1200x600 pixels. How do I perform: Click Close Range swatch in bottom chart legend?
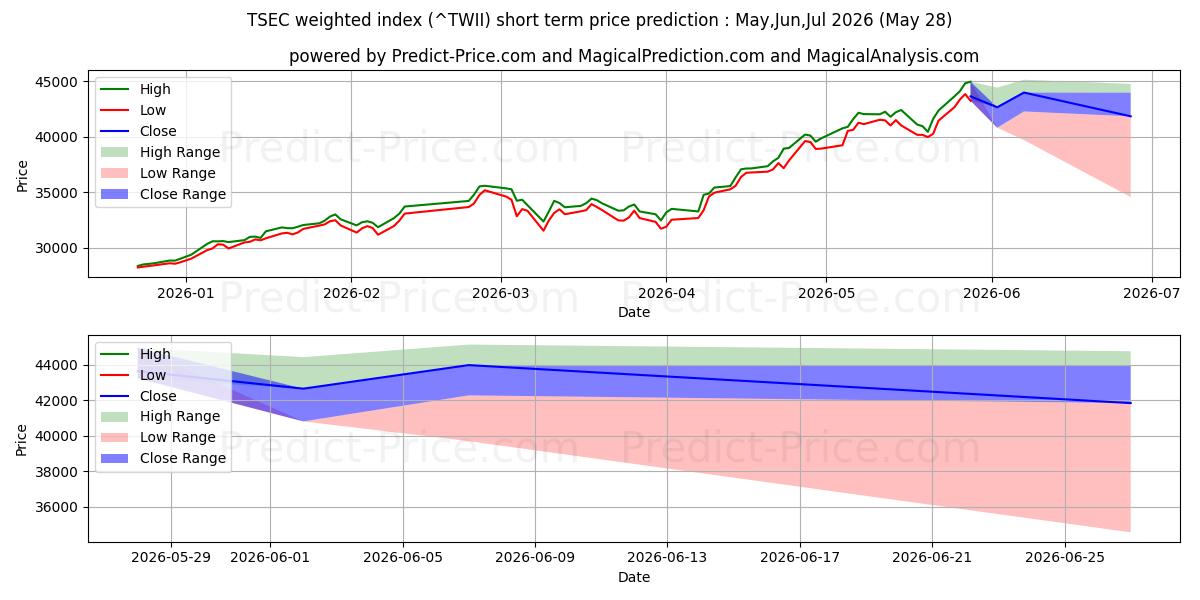[117, 459]
